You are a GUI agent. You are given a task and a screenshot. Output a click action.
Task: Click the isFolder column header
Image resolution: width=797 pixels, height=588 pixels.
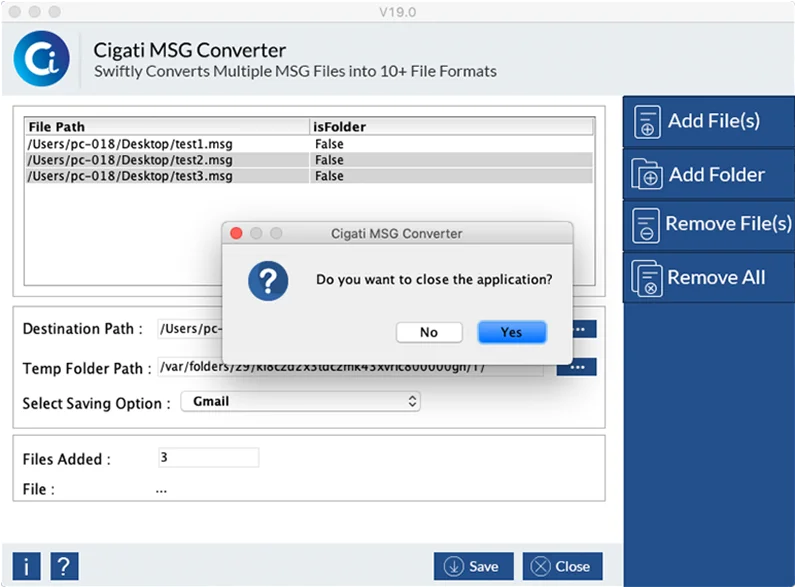[451, 127]
